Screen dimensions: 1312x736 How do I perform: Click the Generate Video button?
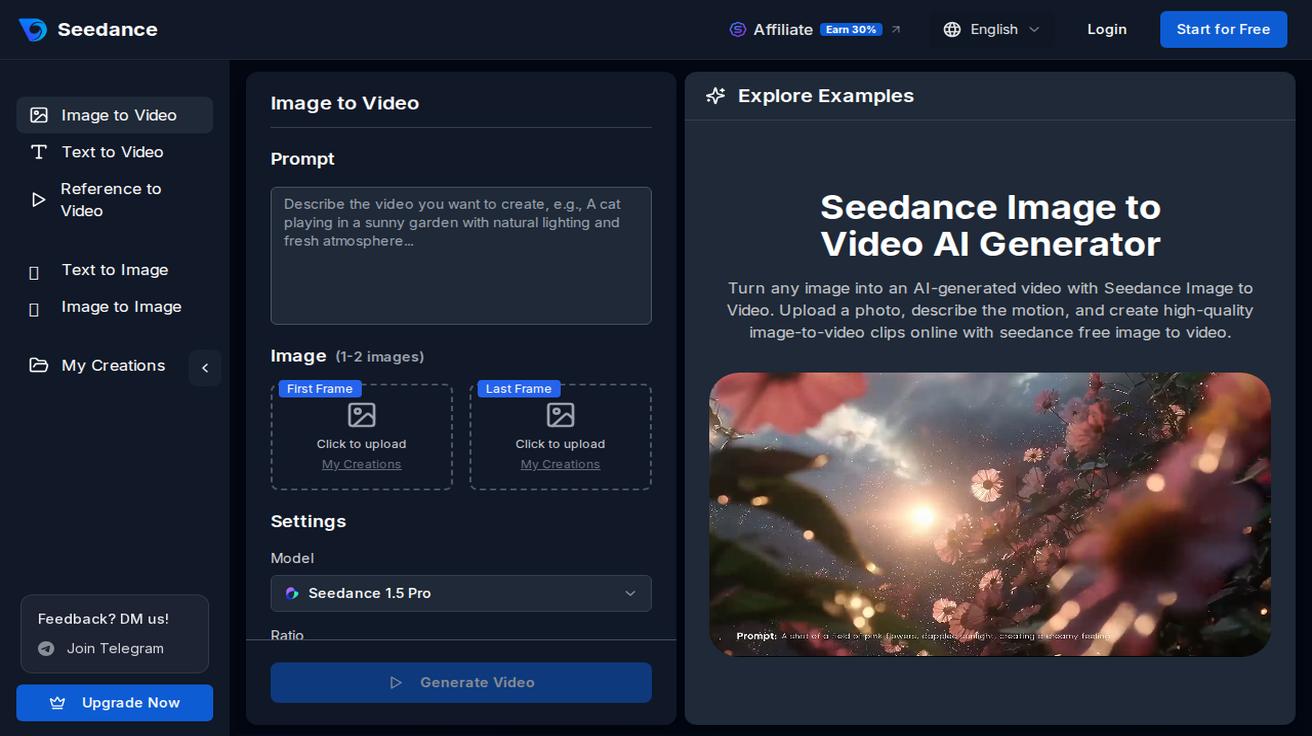(461, 682)
